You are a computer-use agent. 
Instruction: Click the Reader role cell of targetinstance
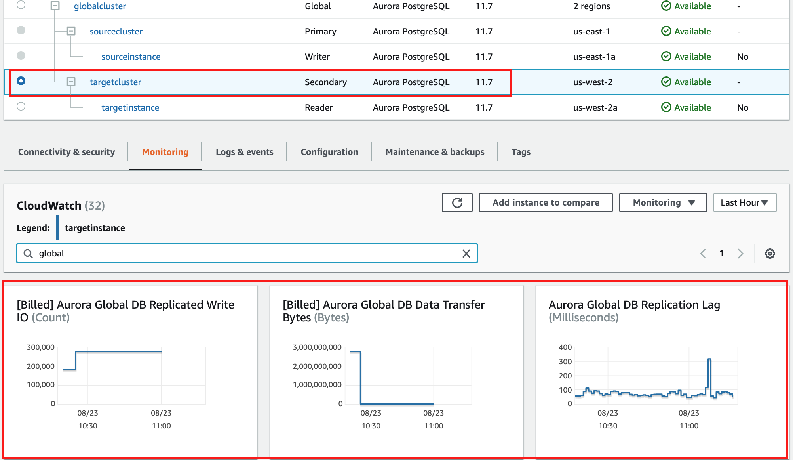tap(319, 108)
